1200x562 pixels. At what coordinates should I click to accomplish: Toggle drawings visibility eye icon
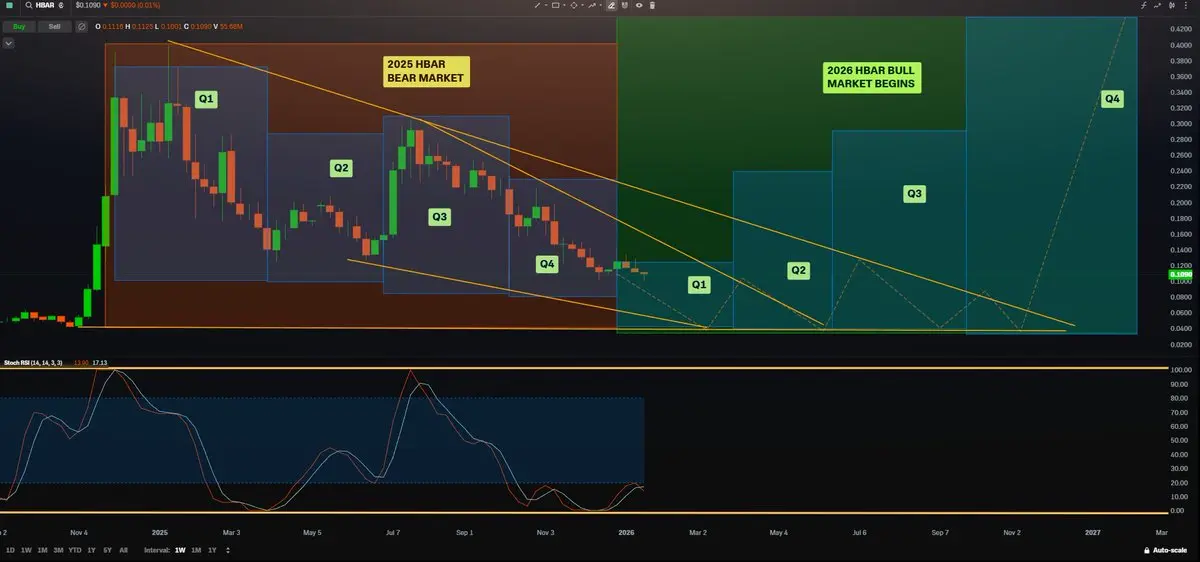(639, 5)
